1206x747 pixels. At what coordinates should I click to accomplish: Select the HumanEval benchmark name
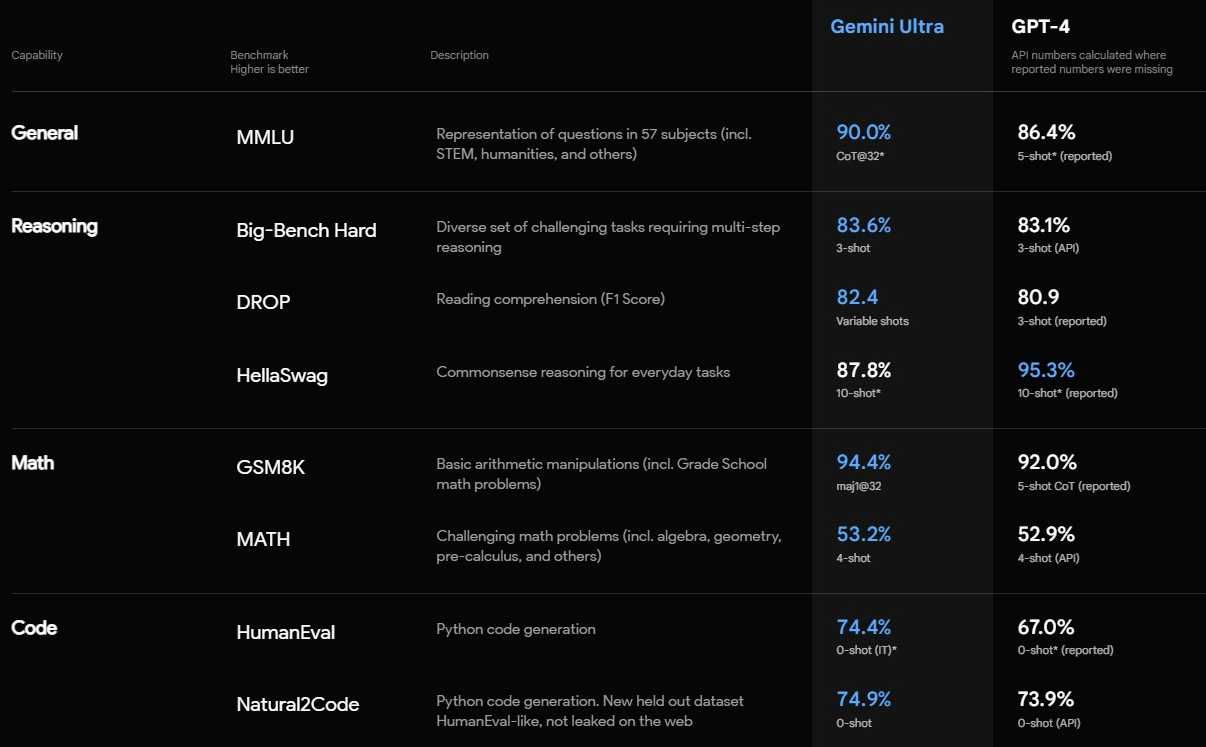click(285, 633)
